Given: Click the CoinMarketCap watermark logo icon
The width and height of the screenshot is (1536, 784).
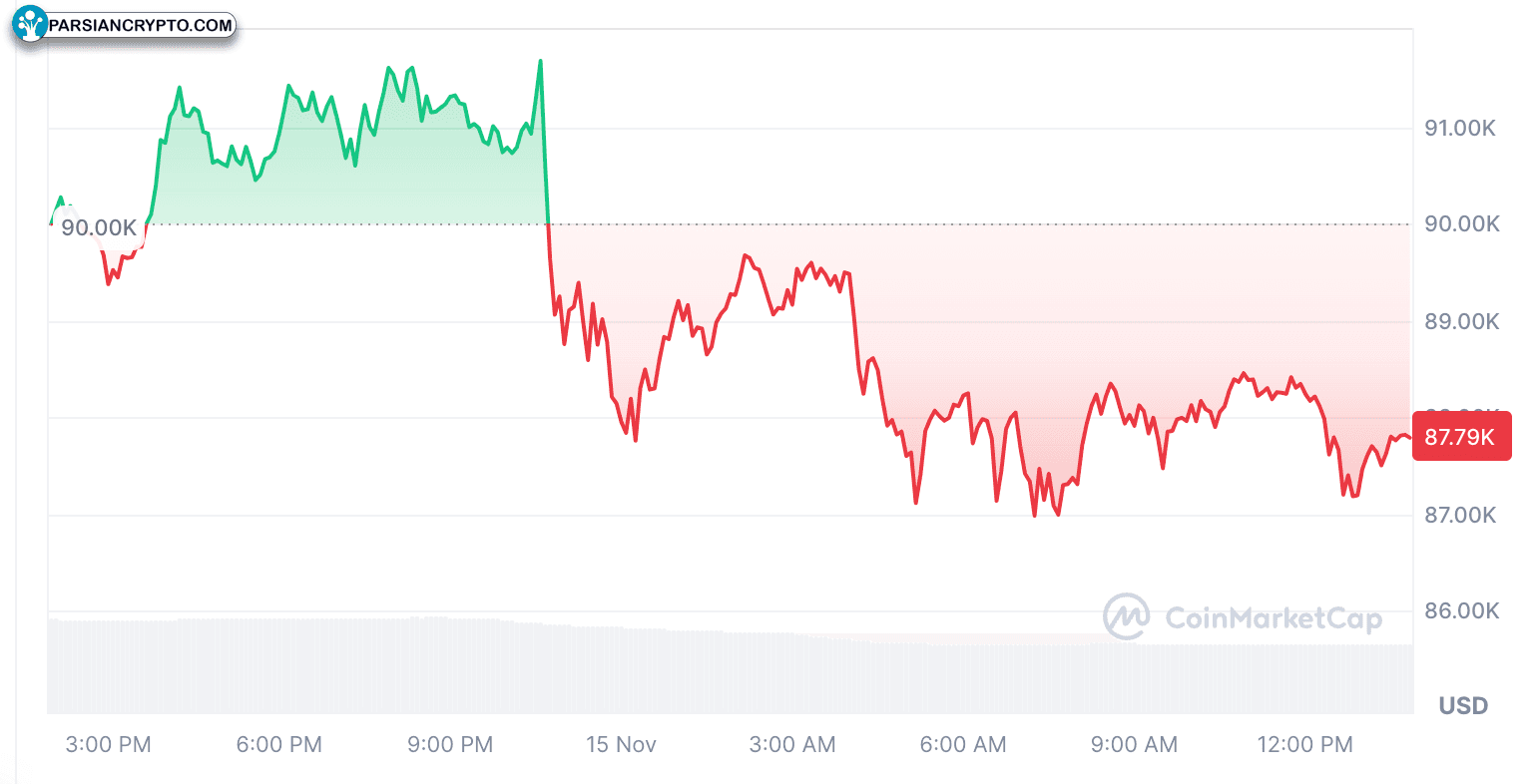Looking at the screenshot, I should (x=1126, y=616).
